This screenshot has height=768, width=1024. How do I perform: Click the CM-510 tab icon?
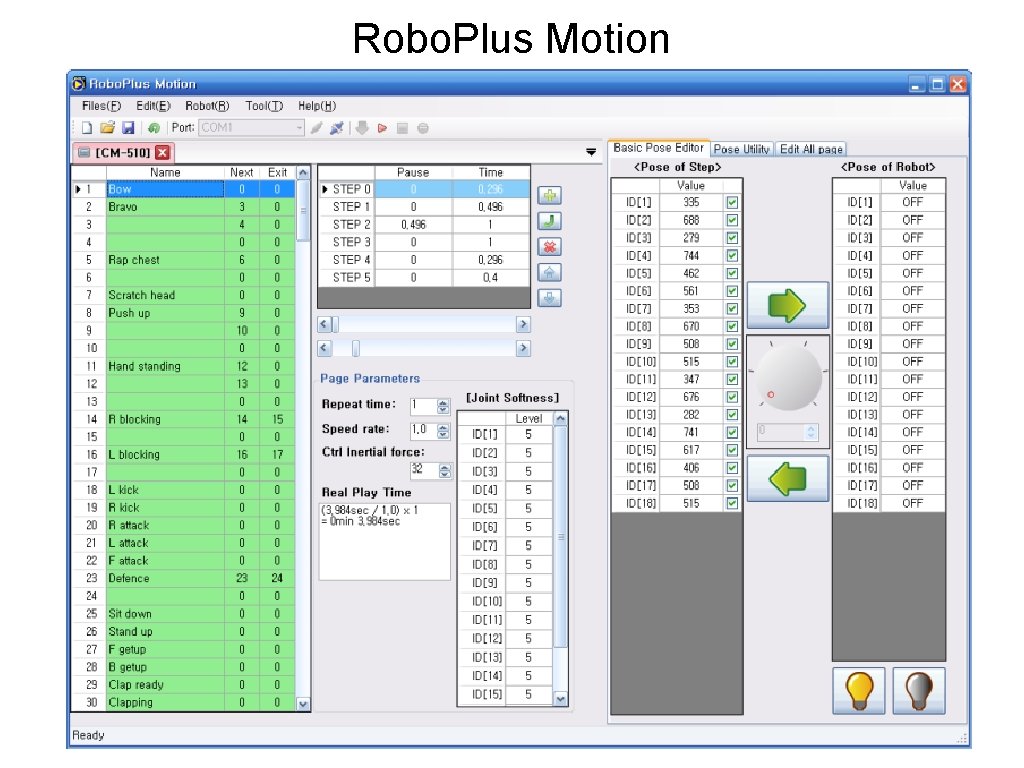(x=84, y=153)
